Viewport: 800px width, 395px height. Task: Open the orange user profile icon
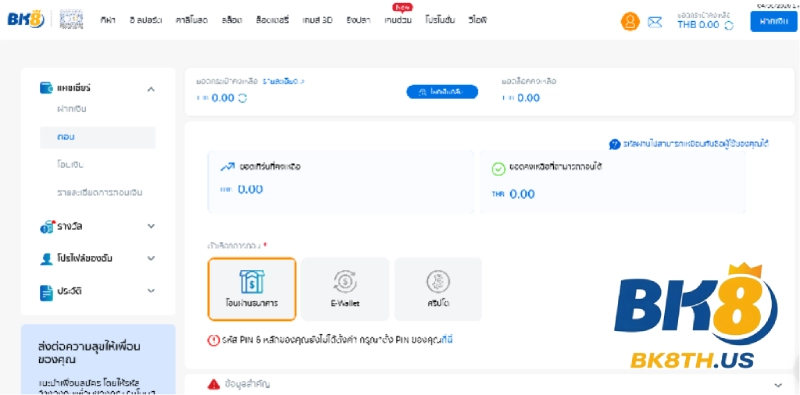[x=630, y=21]
